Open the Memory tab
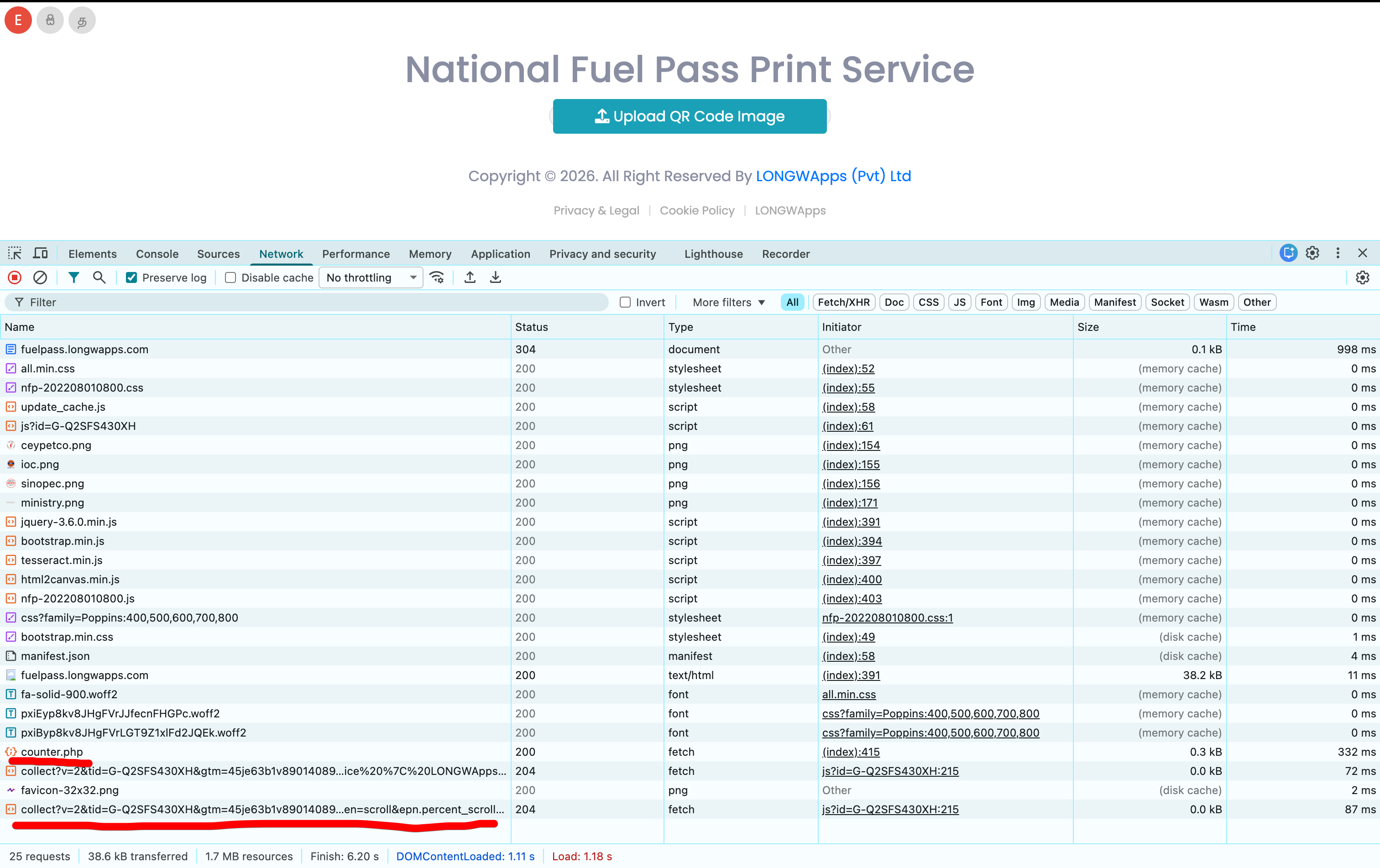 [x=430, y=254]
